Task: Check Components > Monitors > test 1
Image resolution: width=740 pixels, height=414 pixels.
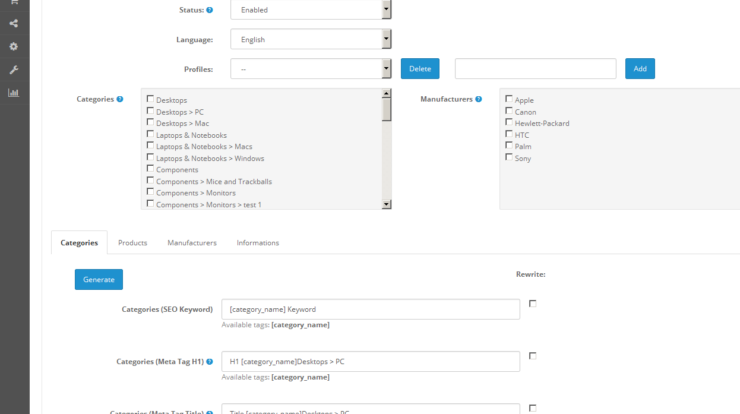Action: (150, 203)
